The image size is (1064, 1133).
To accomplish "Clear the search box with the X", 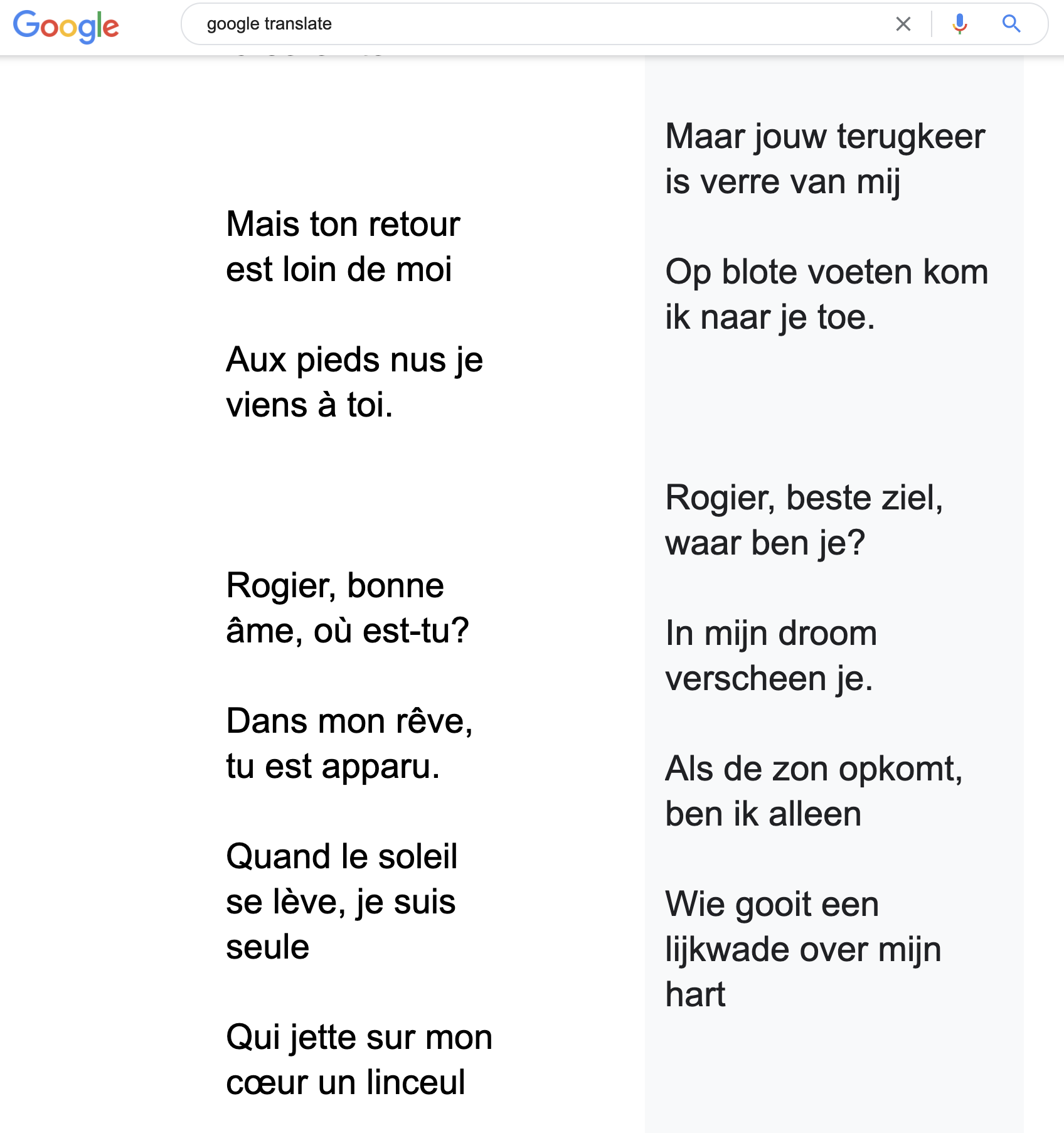I will coord(903,24).
